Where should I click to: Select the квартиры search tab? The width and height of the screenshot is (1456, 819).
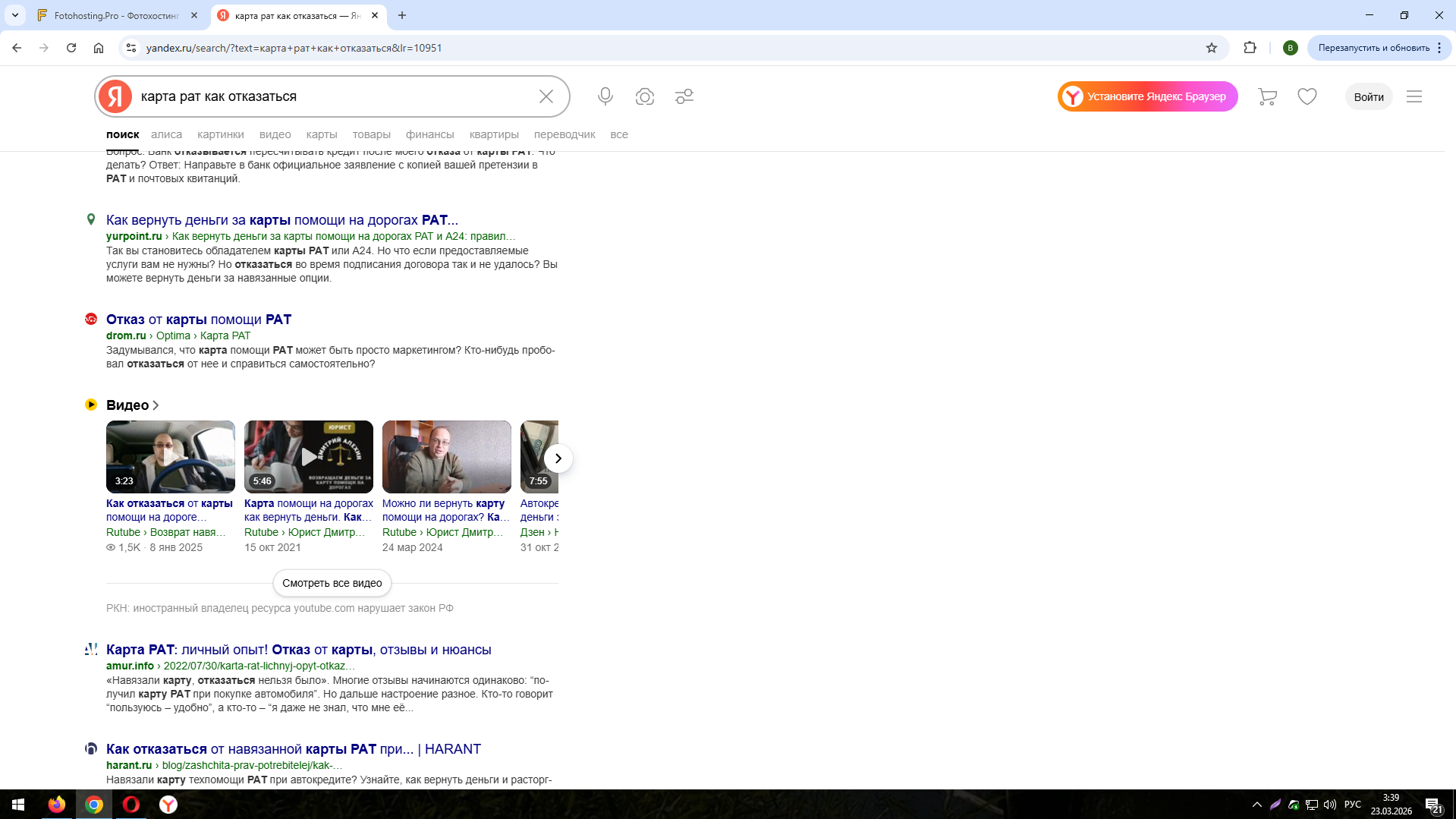coord(494,134)
